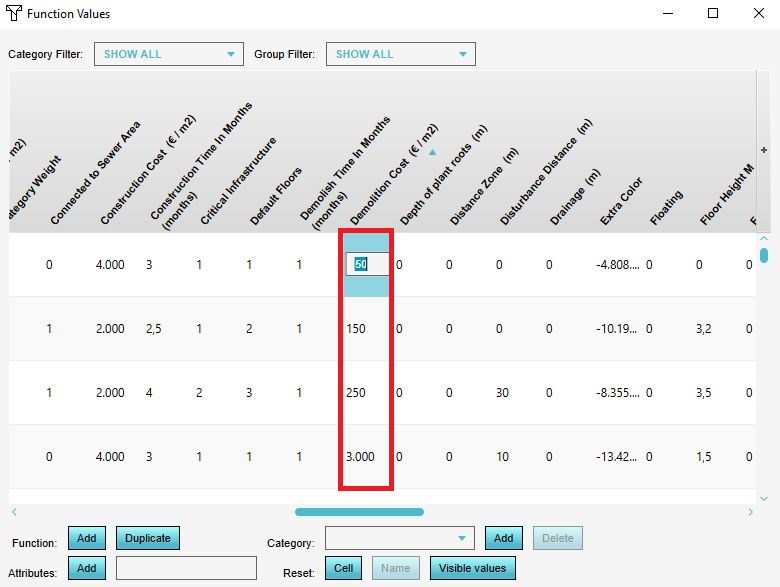Click the vertical scrollbar down arrow
The height and width of the screenshot is (587, 780).
(764, 491)
